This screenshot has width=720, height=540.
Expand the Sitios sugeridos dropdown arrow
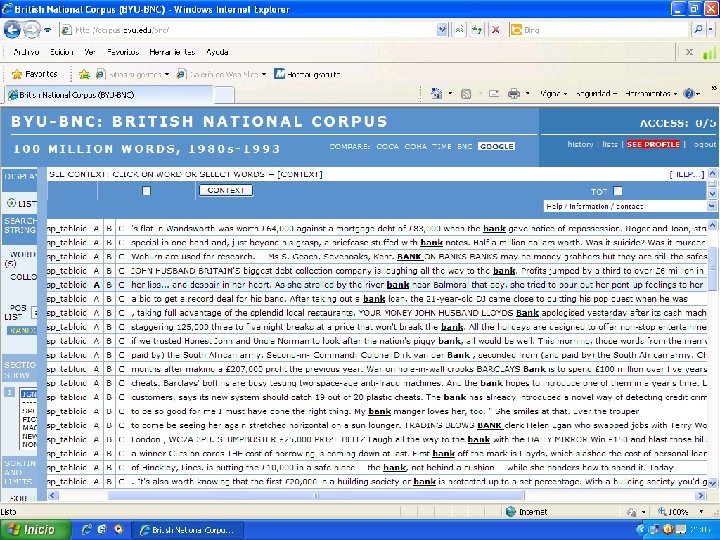[x=167, y=74]
